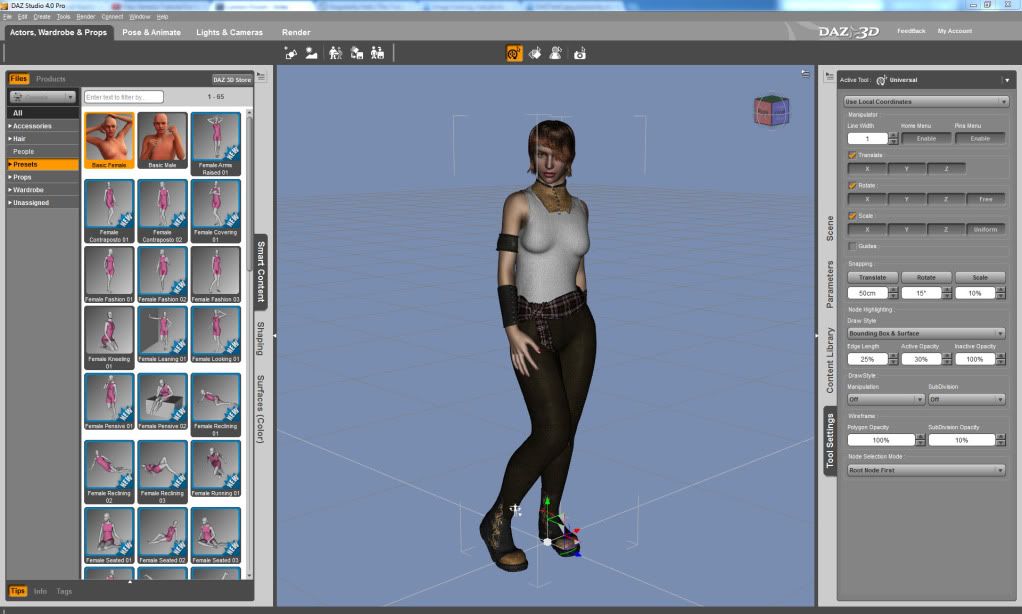Click the Universal active tool icon in Tool Settings

click(x=882, y=80)
